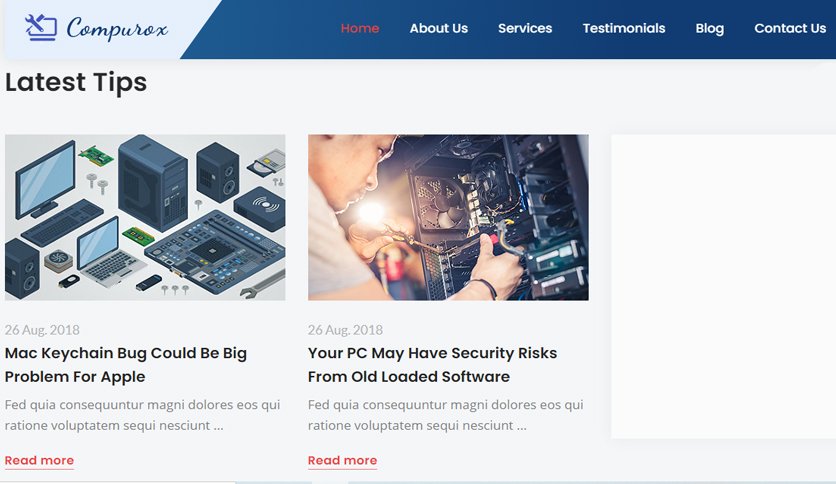Select the Latest Tips heading
The image size is (836, 484).
pyautogui.click(x=76, y=83)
